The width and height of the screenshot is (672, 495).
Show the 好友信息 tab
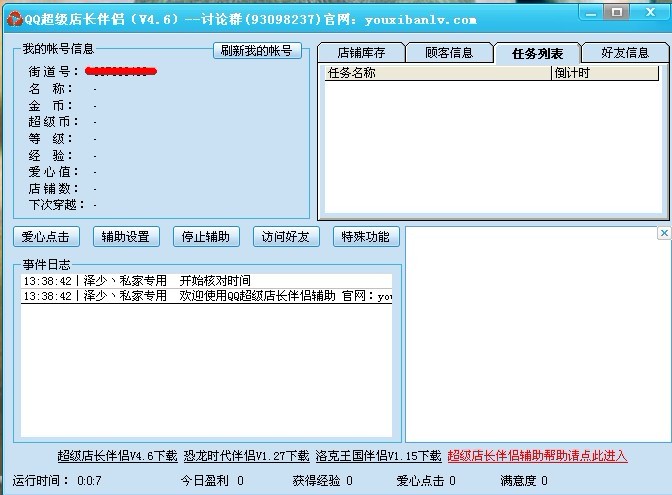[x=625, y=53]
